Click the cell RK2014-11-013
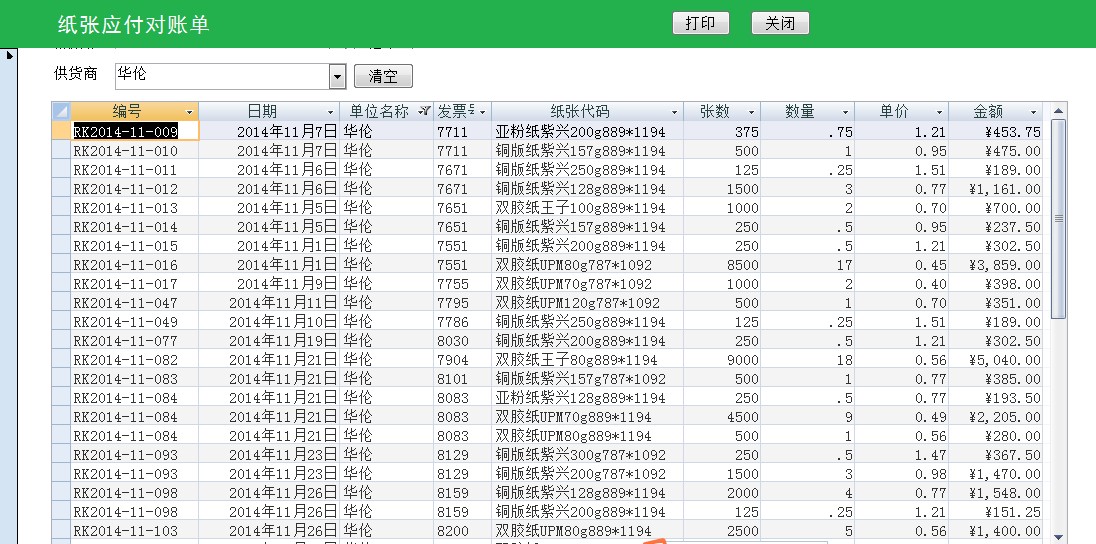This screenshot has width=1096, height=544. pyautogui.click(x=135, y=208)
